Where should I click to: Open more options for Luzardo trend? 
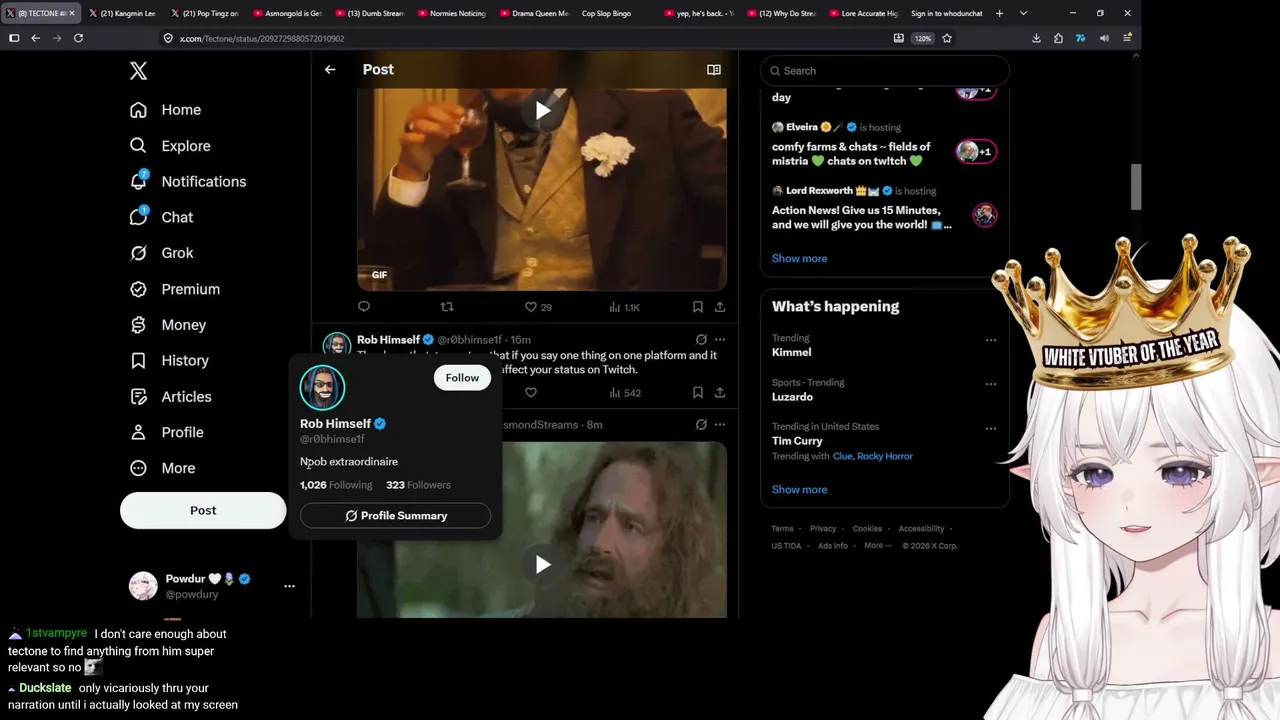[x=991, y=384]
